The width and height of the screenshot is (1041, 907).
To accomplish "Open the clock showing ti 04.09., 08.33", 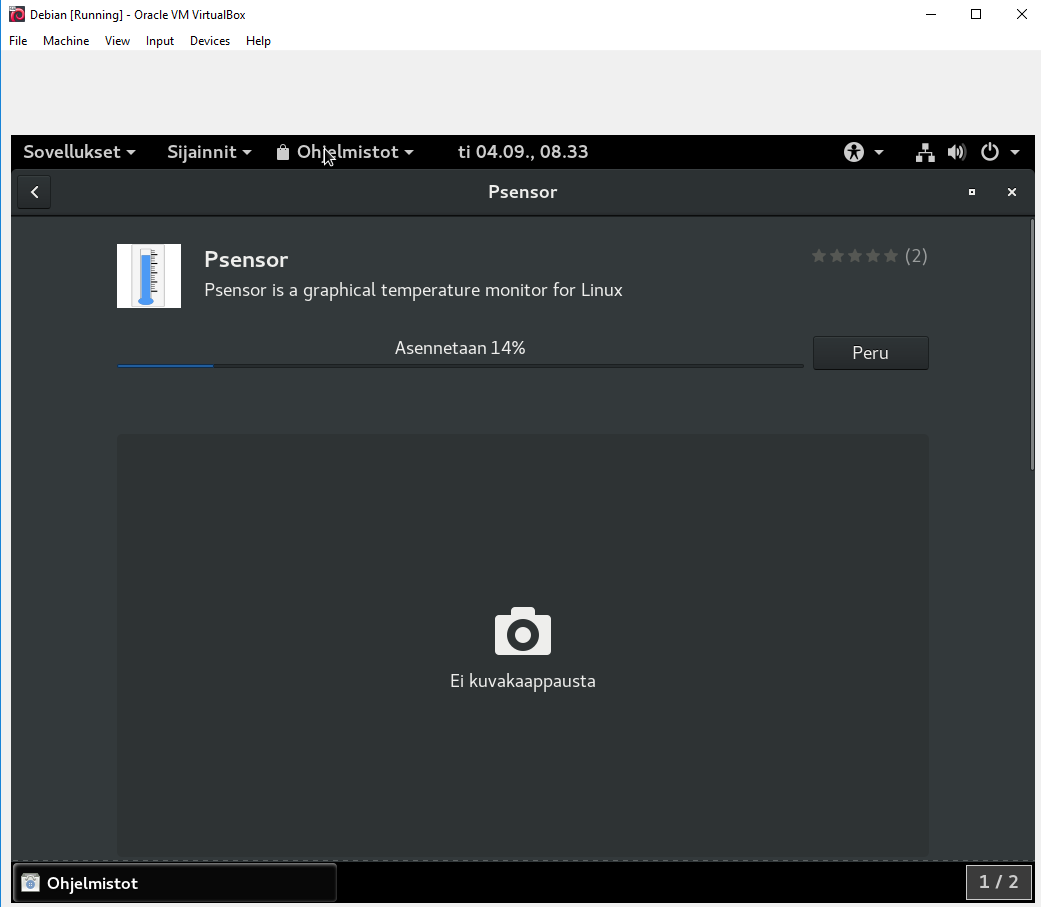I will [523, 152].
